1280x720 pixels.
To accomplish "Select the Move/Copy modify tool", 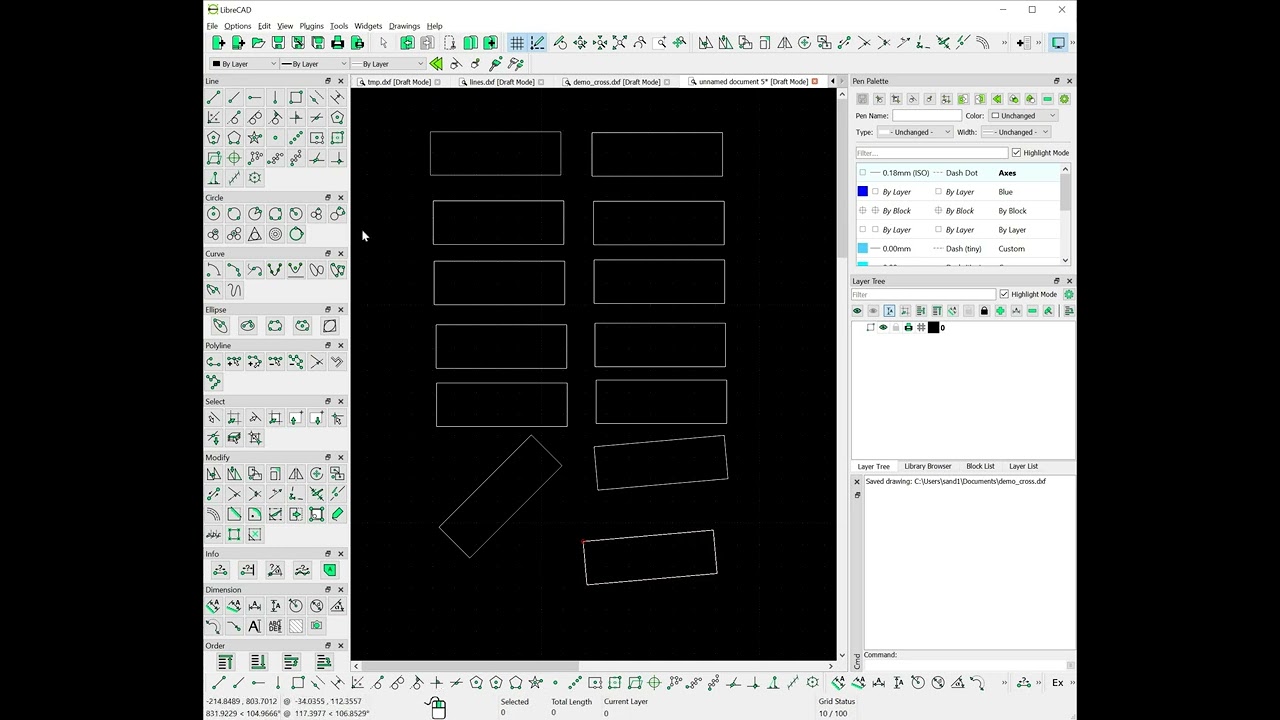I will coord(213,474).
